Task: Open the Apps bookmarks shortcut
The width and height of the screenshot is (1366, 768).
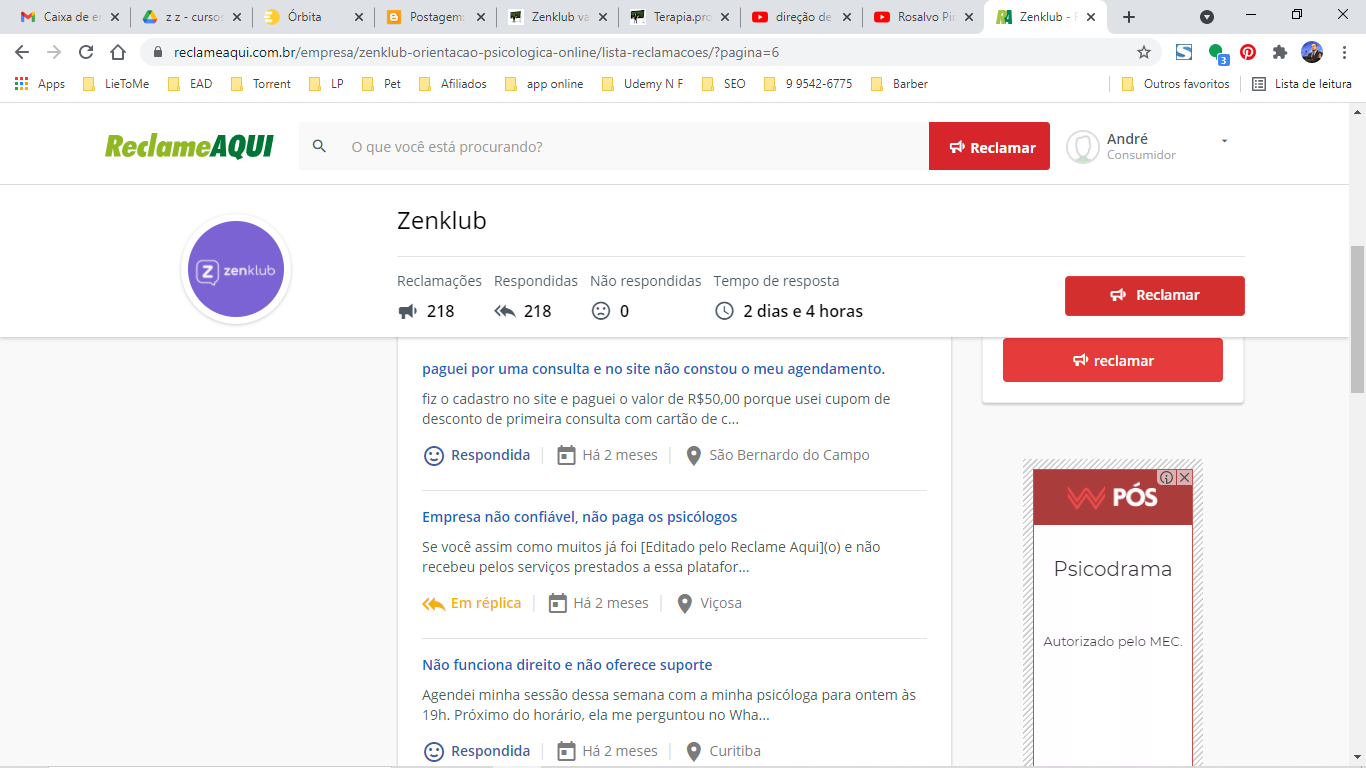Action: tap(40, 84)
